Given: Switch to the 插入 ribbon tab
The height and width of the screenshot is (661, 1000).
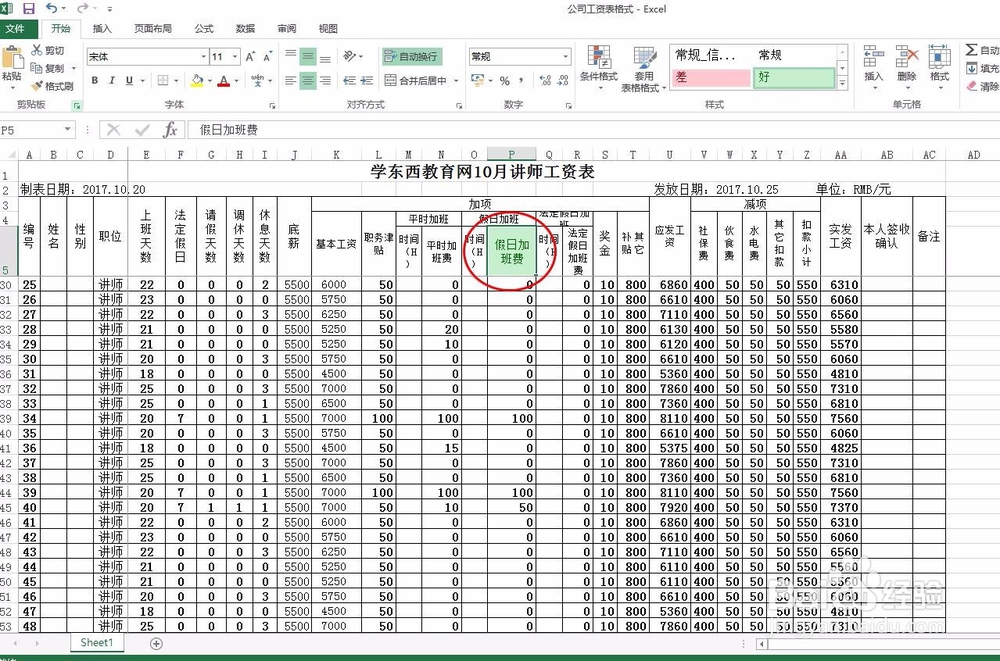Looking at the screenshot, I should click(101, 28).
